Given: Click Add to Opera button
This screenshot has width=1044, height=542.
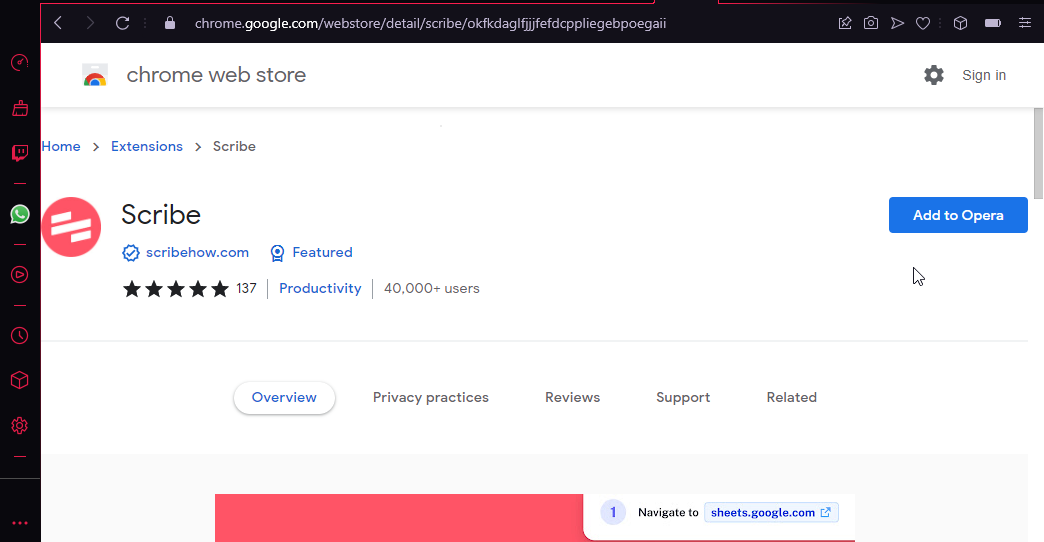Looking at the screenshot, I should pos(958,215).
